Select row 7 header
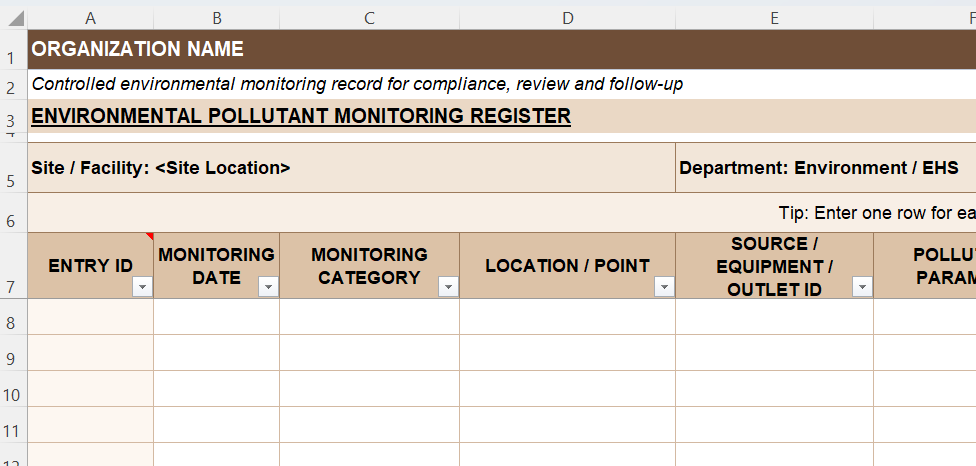Viewport: 976px width, 466px height. [x=14, y=266]
